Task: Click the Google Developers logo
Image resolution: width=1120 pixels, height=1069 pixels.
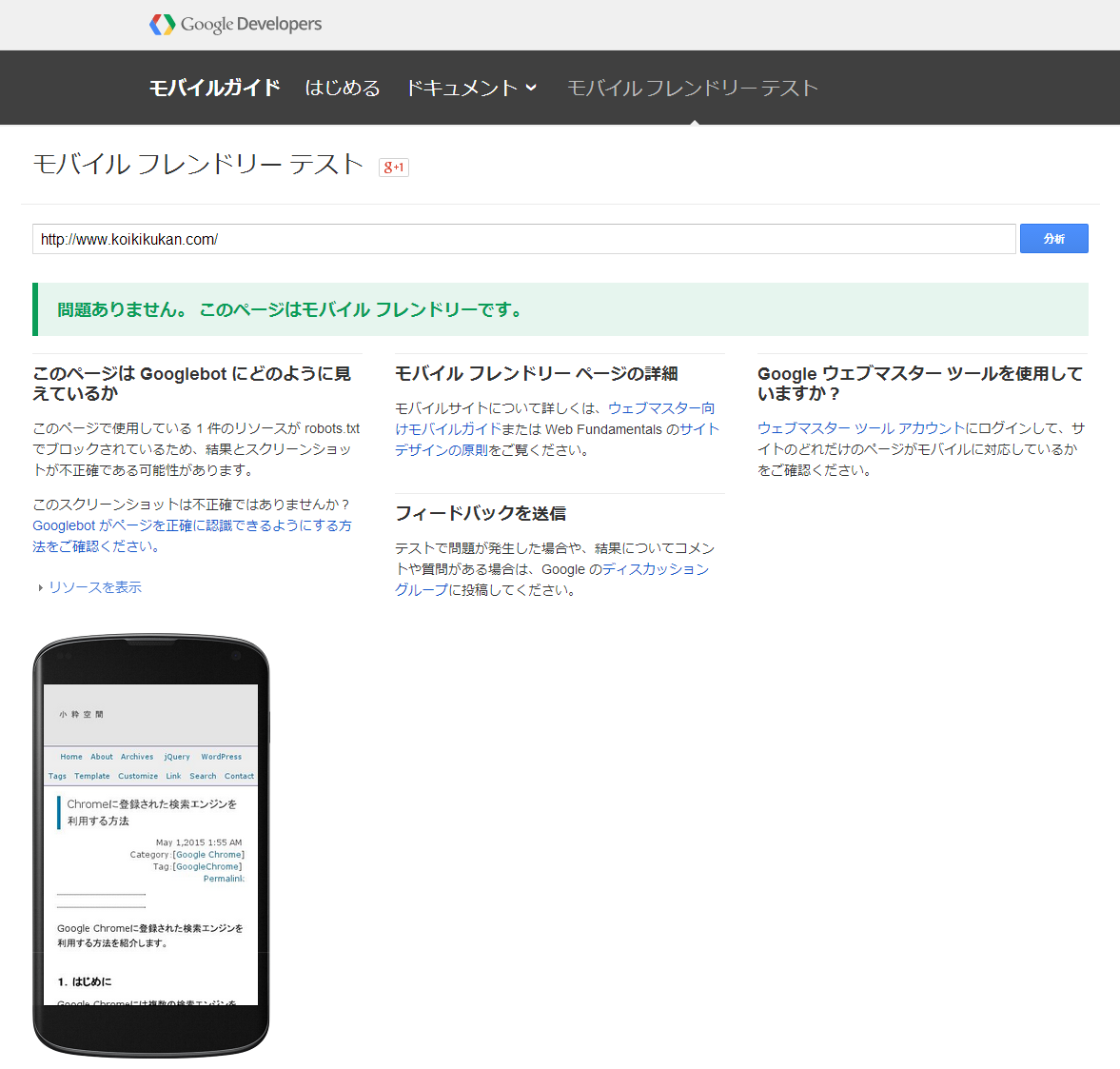Action: click(236, 25)
